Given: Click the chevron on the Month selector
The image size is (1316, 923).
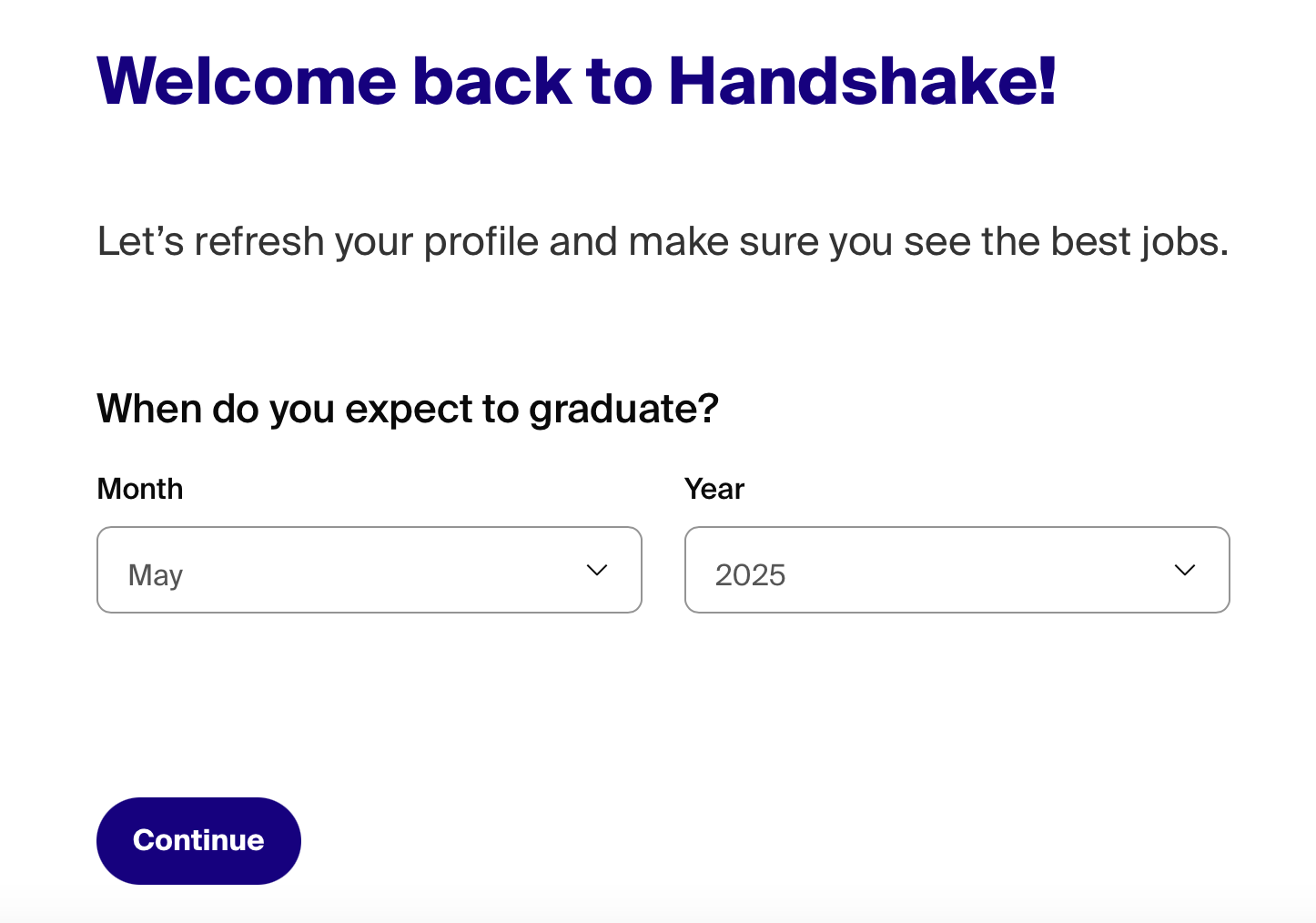Looking at the screenshot, I should click(596, 570).
